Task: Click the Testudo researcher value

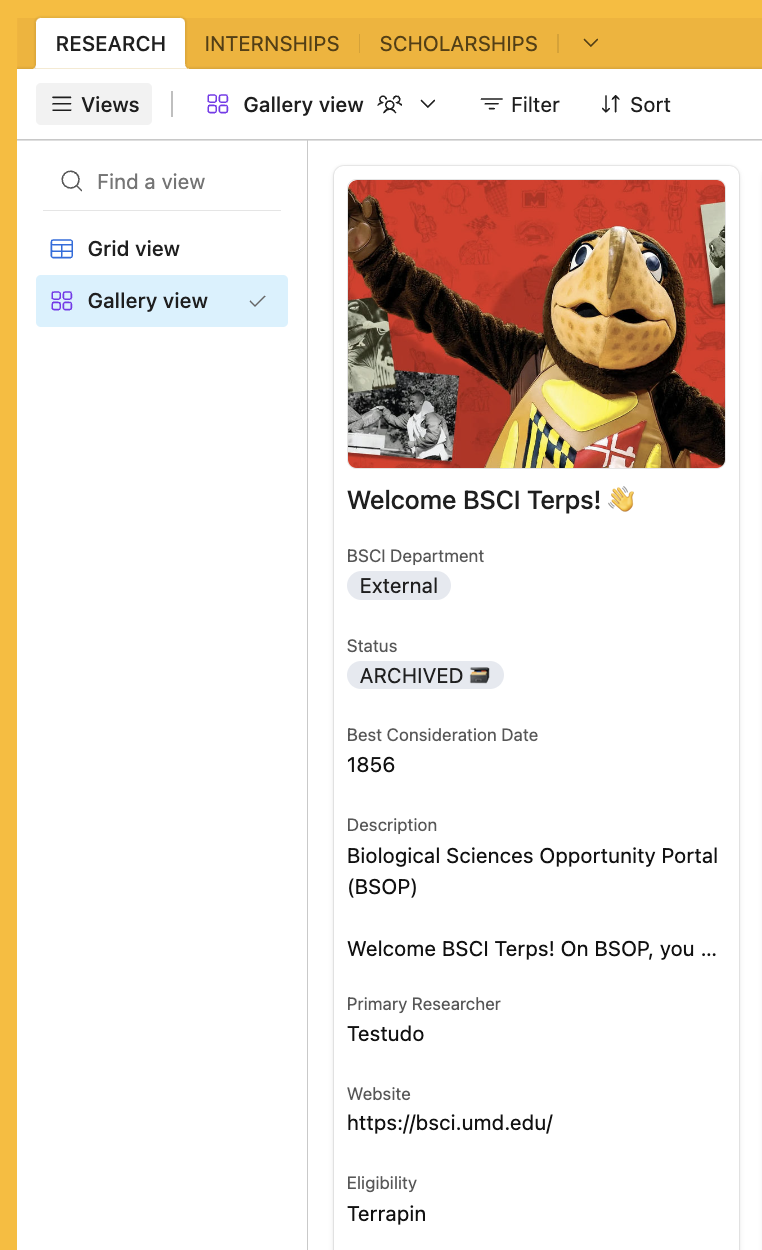Action: click(x=386, y=1034)
